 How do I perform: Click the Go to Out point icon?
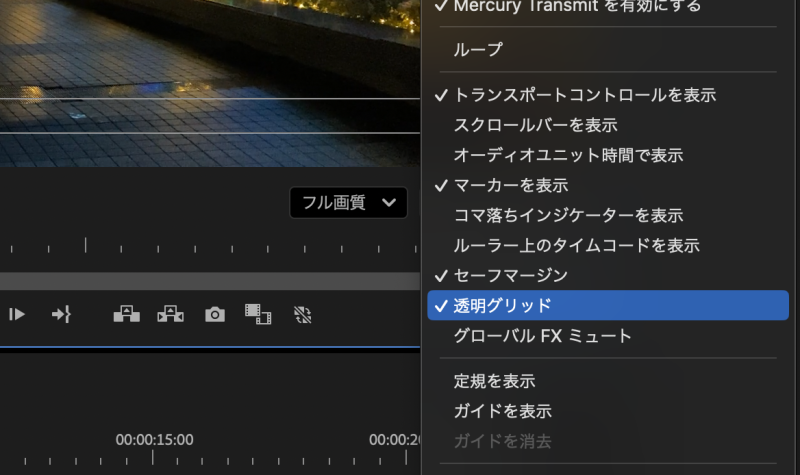[x=62, y=314]
